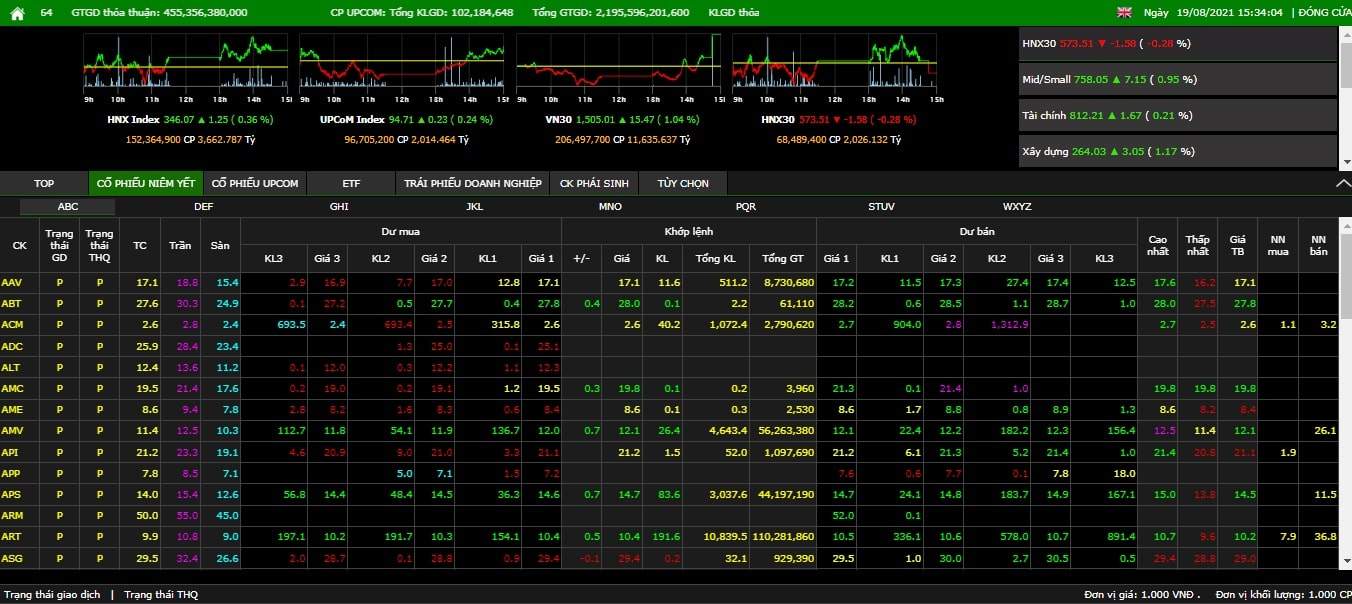Show the TRÁI PHIẾU DOANH NGHIỆP tab

tap(473, 183)
